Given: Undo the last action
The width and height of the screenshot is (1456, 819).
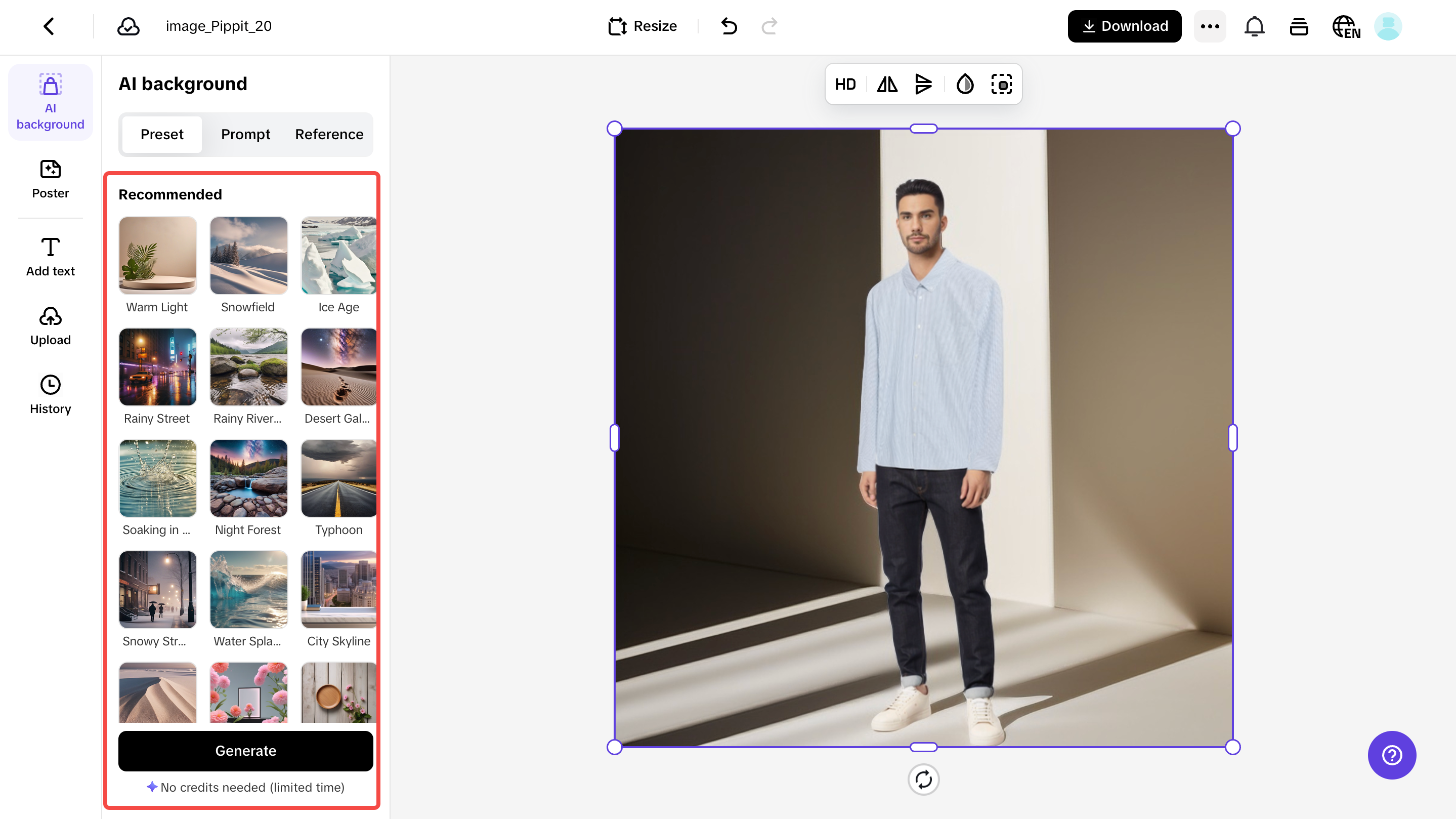Looking at the screenshot, I should pos(729,26).
